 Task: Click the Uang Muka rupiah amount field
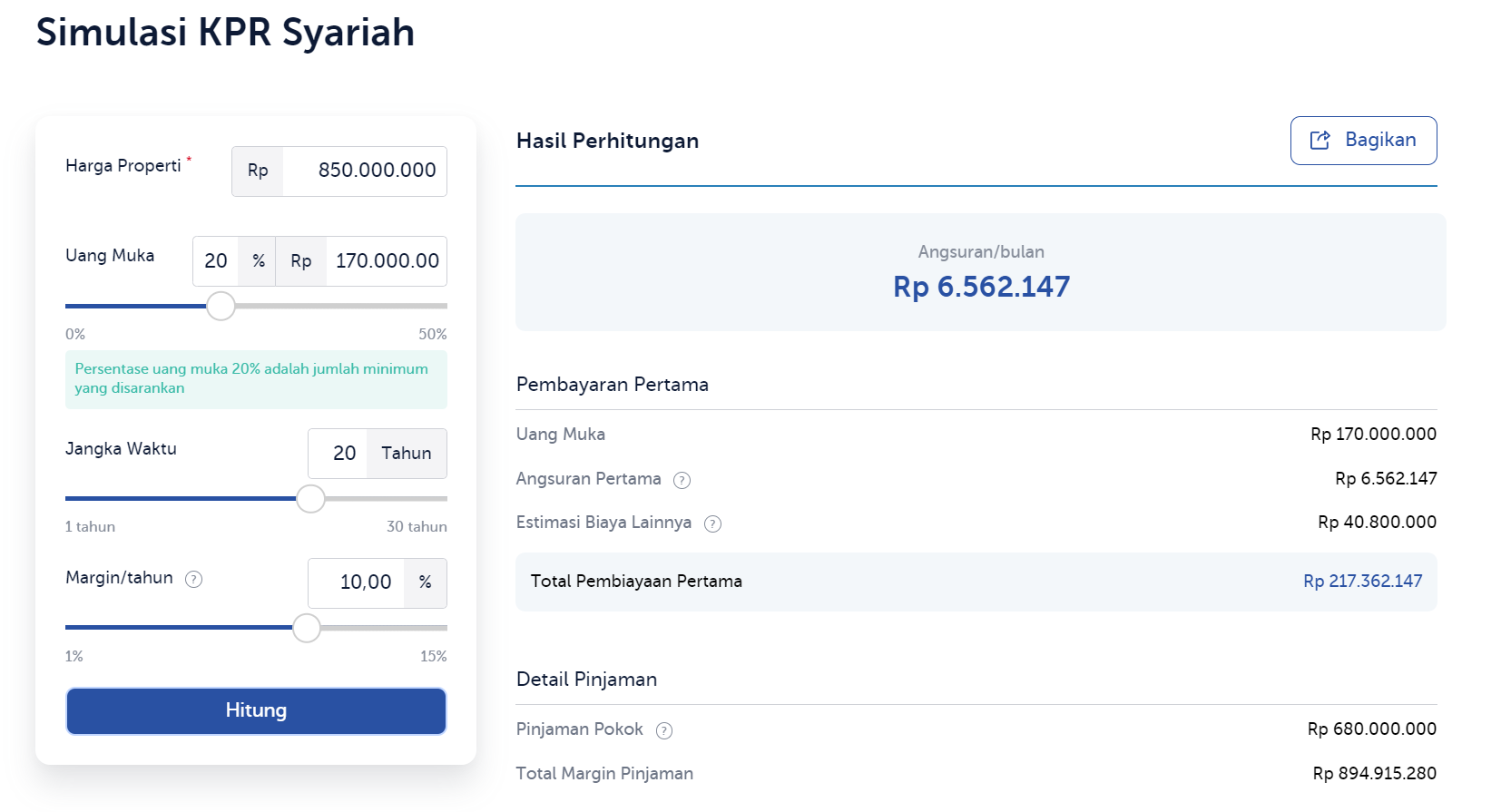pyautogui.click(x=386, y=261)
